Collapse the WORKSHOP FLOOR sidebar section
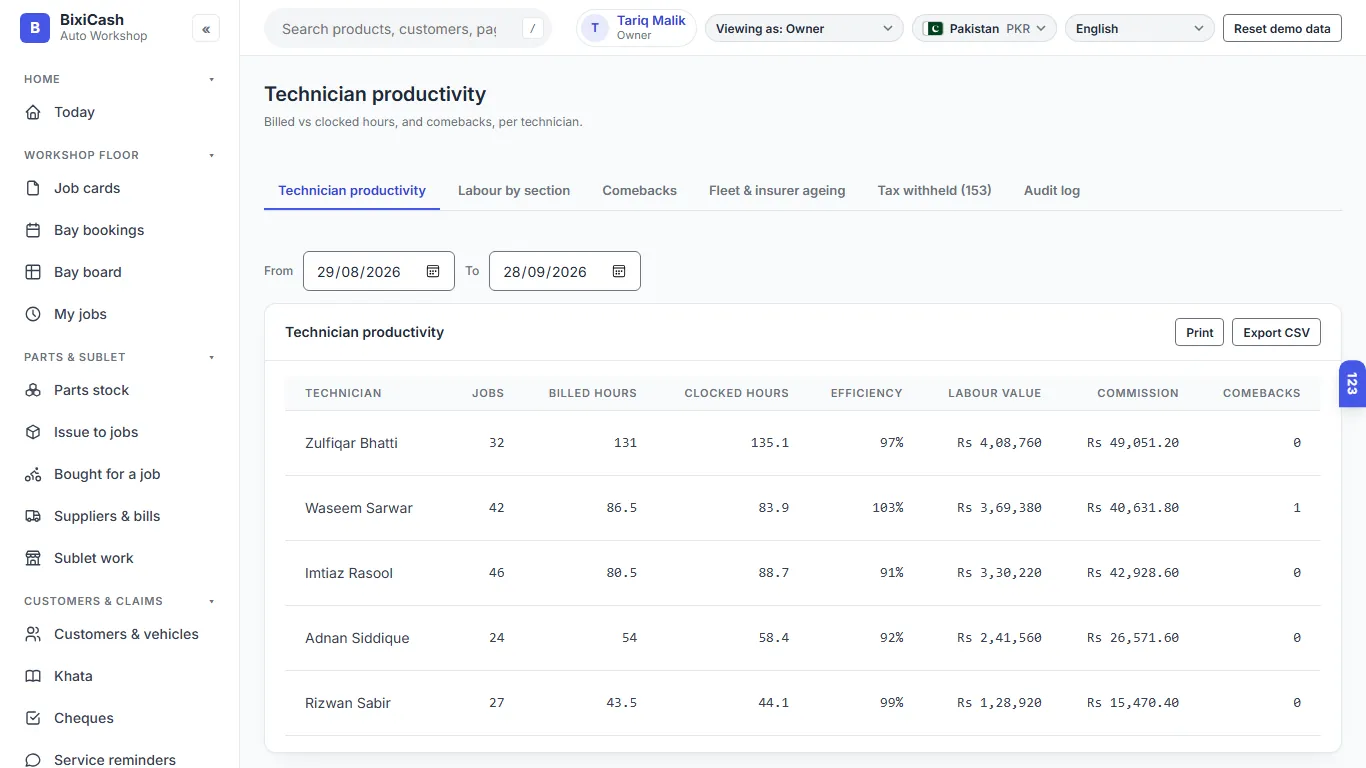 211,155
